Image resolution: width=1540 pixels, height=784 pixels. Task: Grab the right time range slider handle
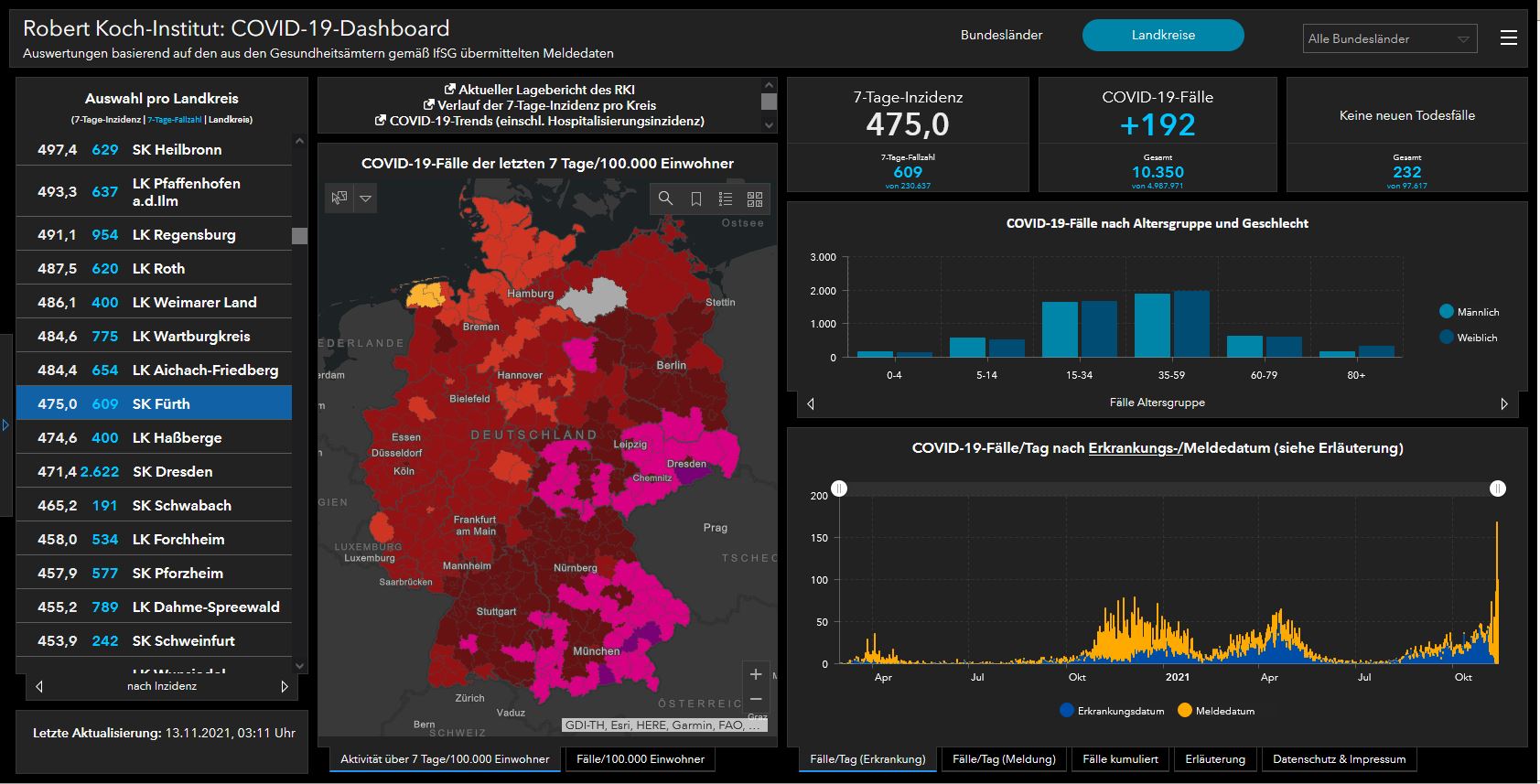[1497, 489]
